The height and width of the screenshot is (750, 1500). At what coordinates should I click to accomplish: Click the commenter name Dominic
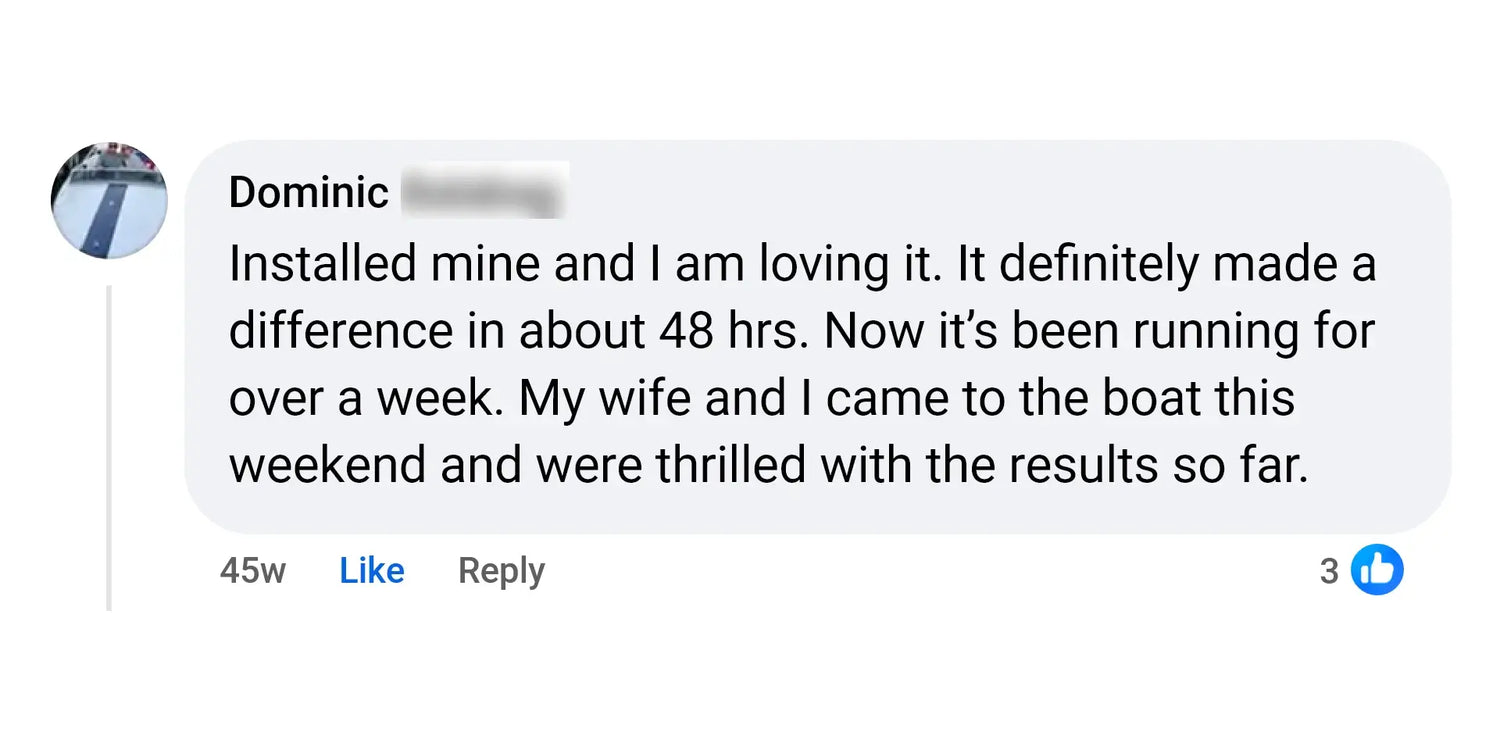click(x=308, y=192)
